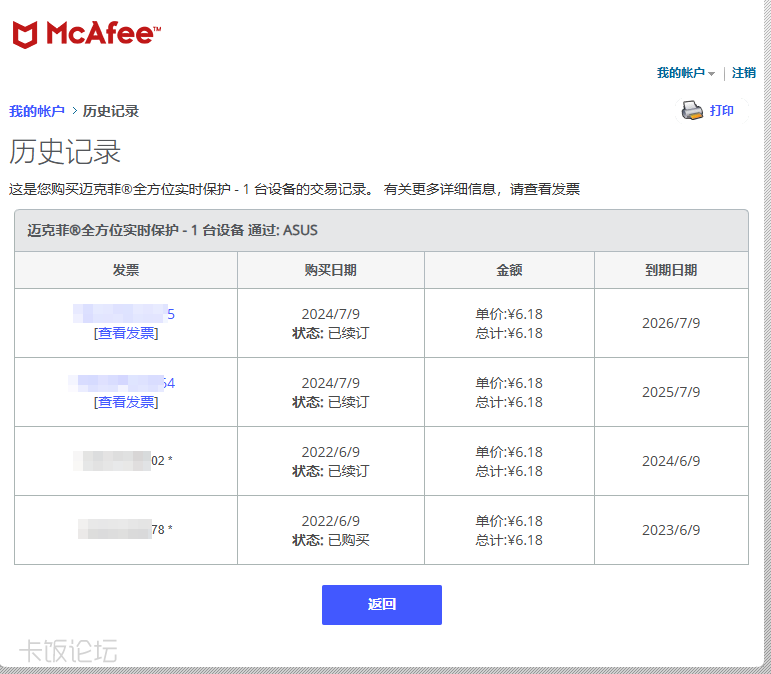
Task: Click invoice number ending in 78 *
Action: tap(125, 529)
